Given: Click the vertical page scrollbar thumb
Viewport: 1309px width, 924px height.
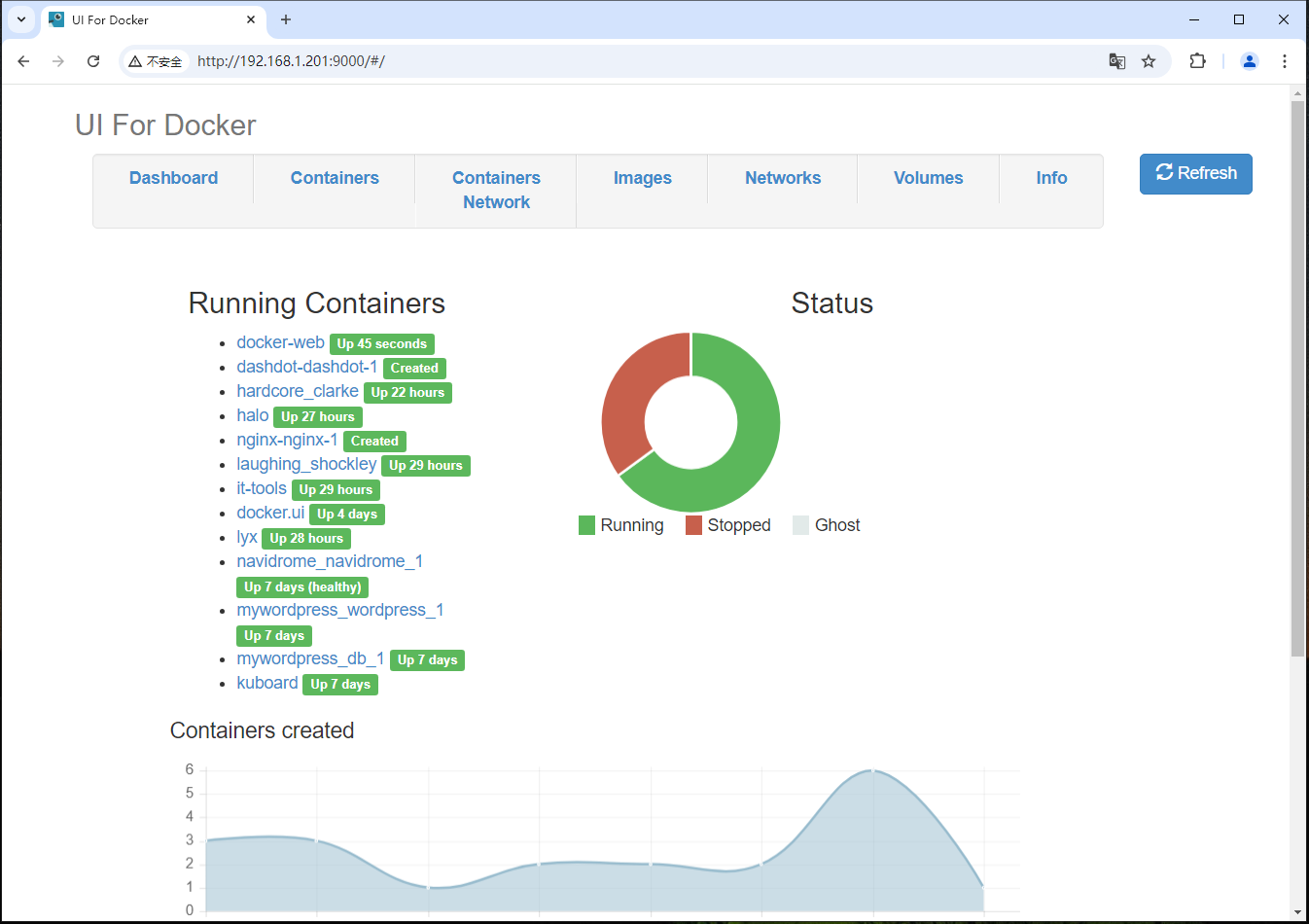Looking at the screenshot, I should pyautogui.click(x=1297, y=378).
